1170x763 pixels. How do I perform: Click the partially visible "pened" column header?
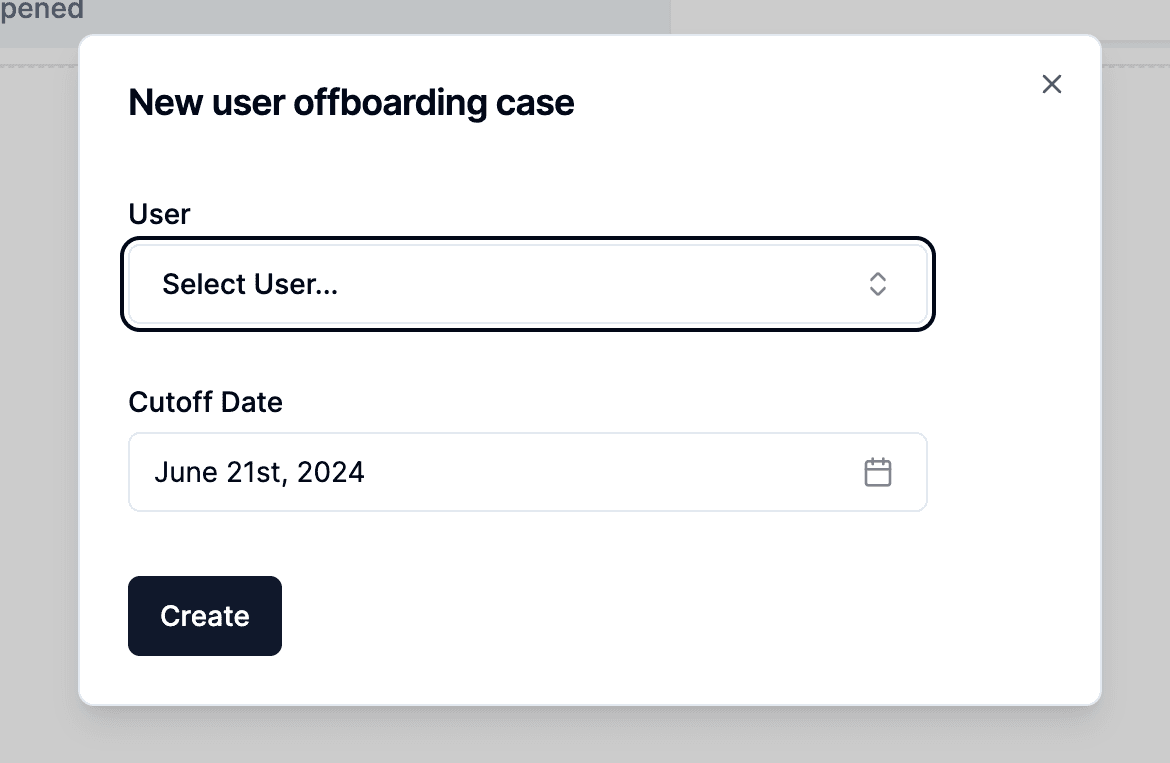point(42,11)
